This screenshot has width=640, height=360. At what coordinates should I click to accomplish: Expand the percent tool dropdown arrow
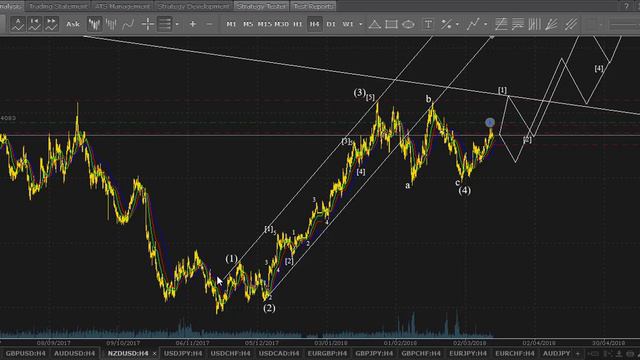click(457, 24)
